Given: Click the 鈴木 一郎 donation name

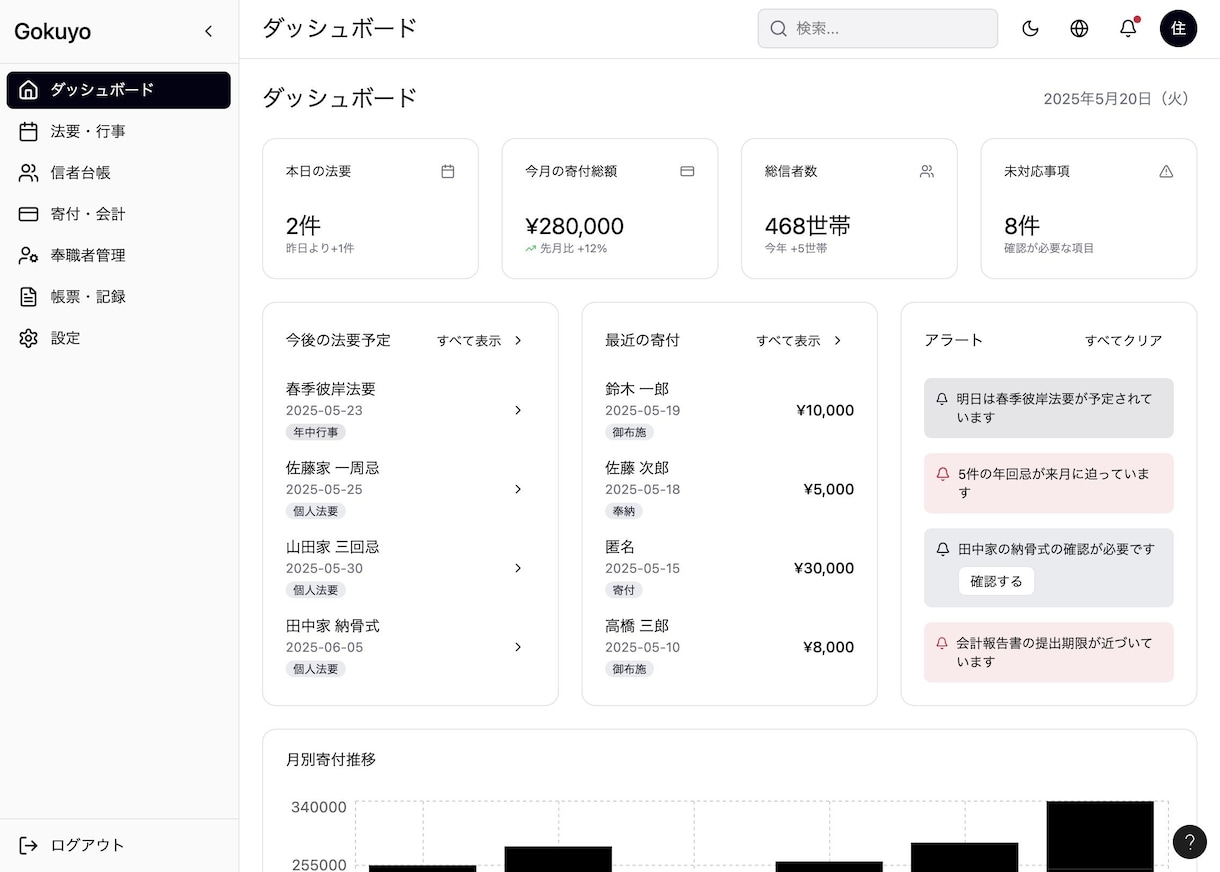Looking at the screenshot, I should tap(637, 389).
